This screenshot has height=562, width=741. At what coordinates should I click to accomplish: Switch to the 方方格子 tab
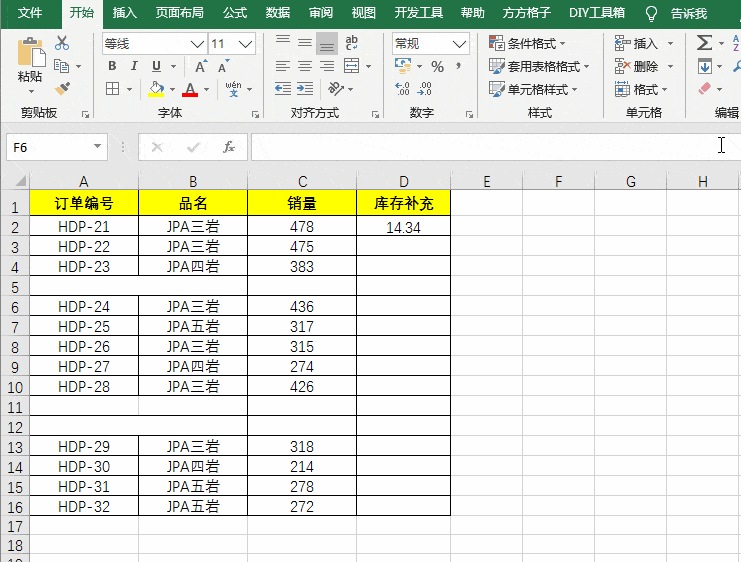(526, 13)
